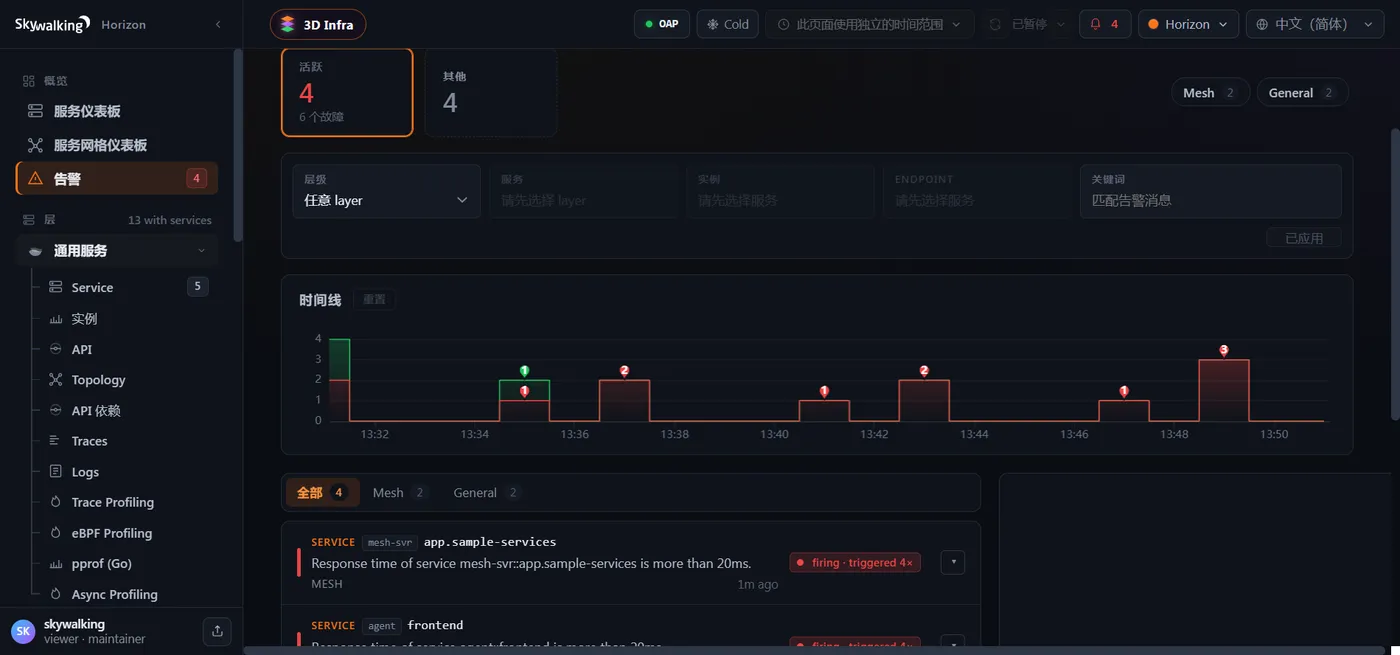This screenshot has width=1400, height=655.
Task: Select the 全部 alarms tab
Action: (x=321, y=492)
